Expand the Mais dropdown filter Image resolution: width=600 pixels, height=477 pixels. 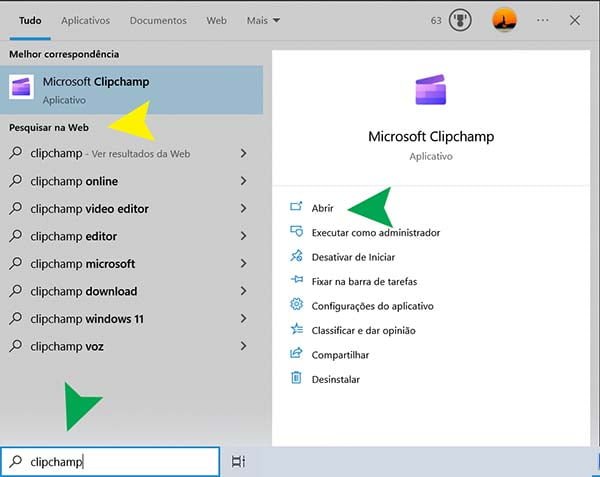point(263,20)
